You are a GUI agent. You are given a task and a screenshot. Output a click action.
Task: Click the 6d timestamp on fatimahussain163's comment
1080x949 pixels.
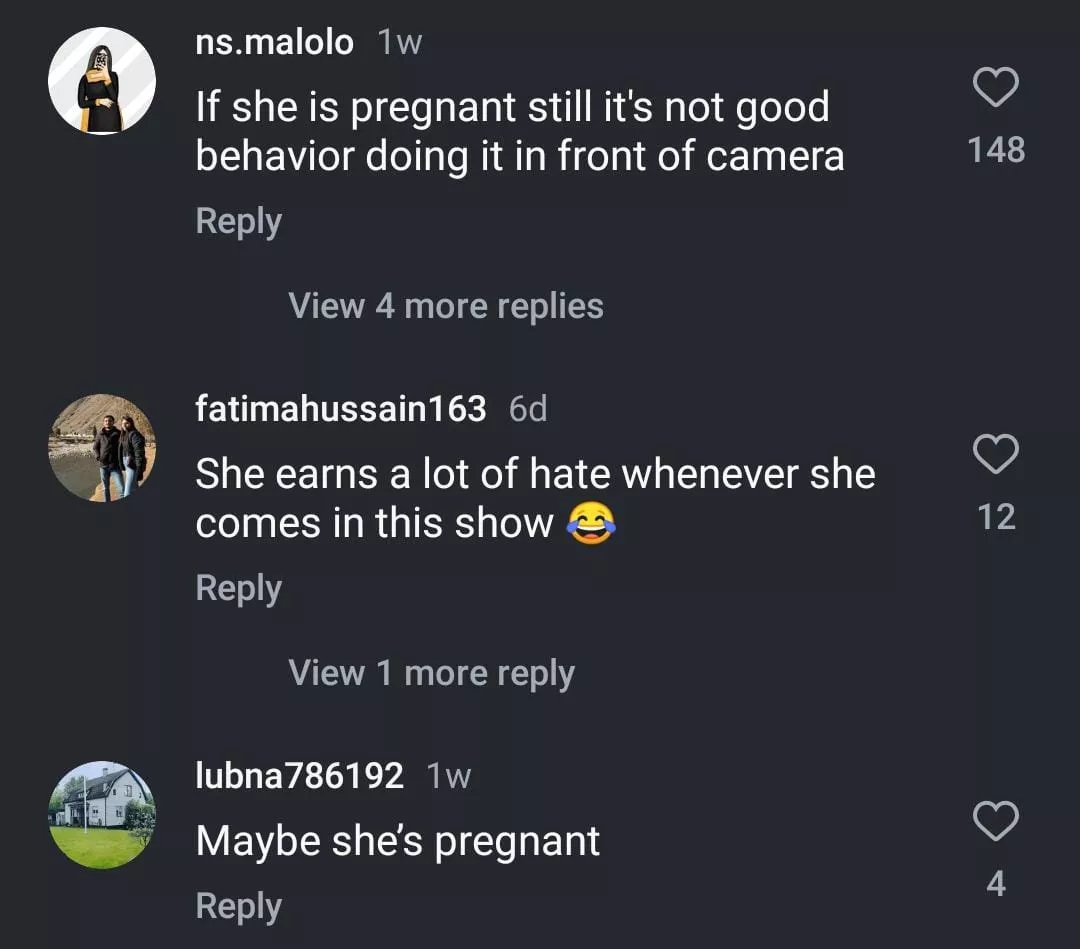528,409
